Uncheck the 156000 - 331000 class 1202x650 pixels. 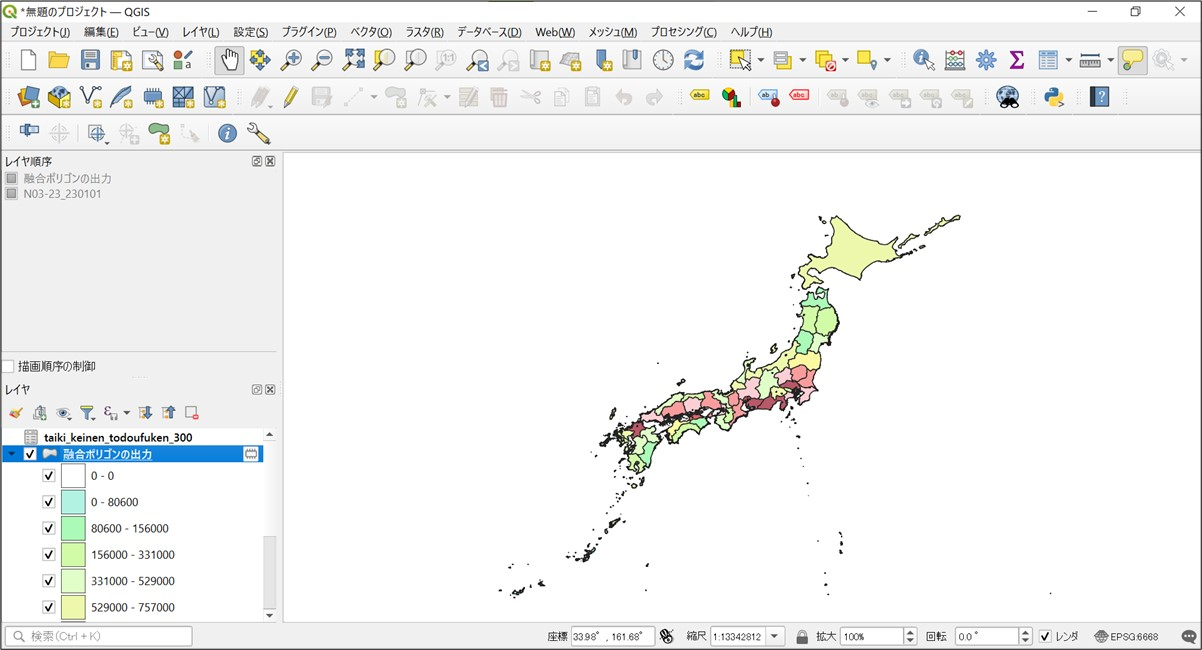[48, 554]
